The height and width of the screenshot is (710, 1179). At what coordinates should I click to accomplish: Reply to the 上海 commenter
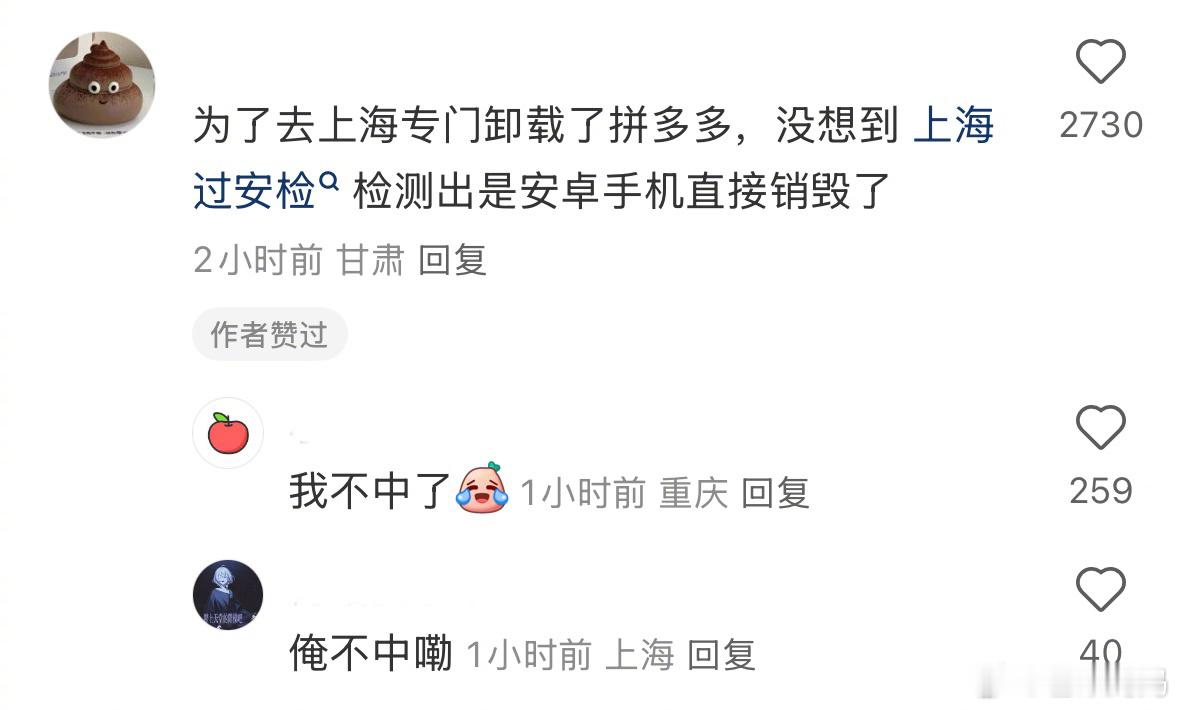pos(721,654)
